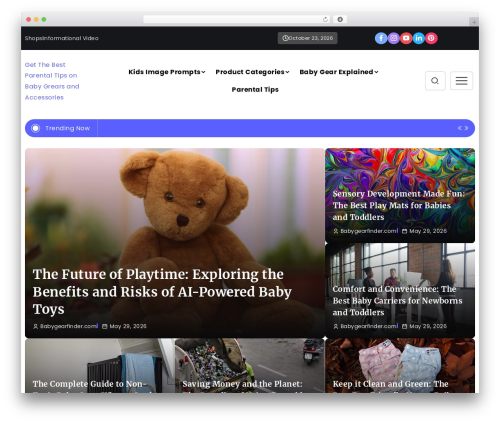Screen dimensions: 500x423
Task: Click the Trending Now label
Action: tap(67, 128)
